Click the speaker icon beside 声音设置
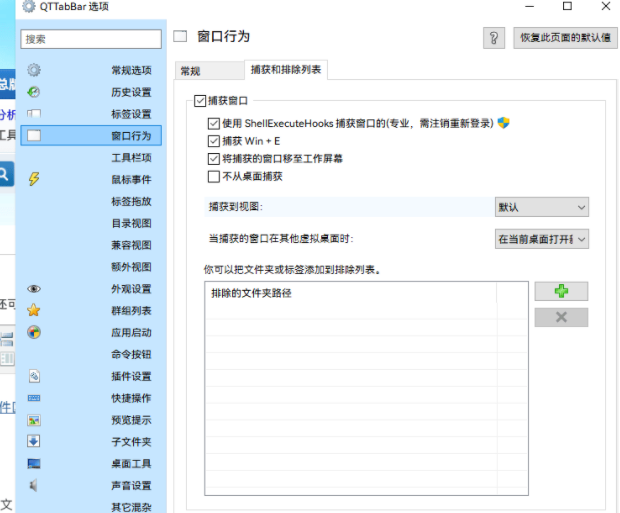The image size is (620, 513). [x=34, y=485]
